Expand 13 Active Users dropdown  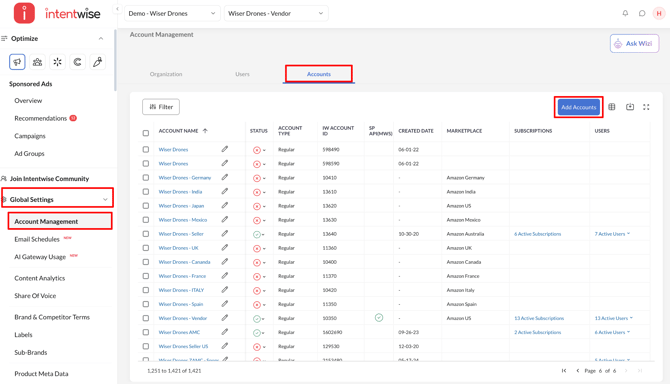[x=614, y=318]
